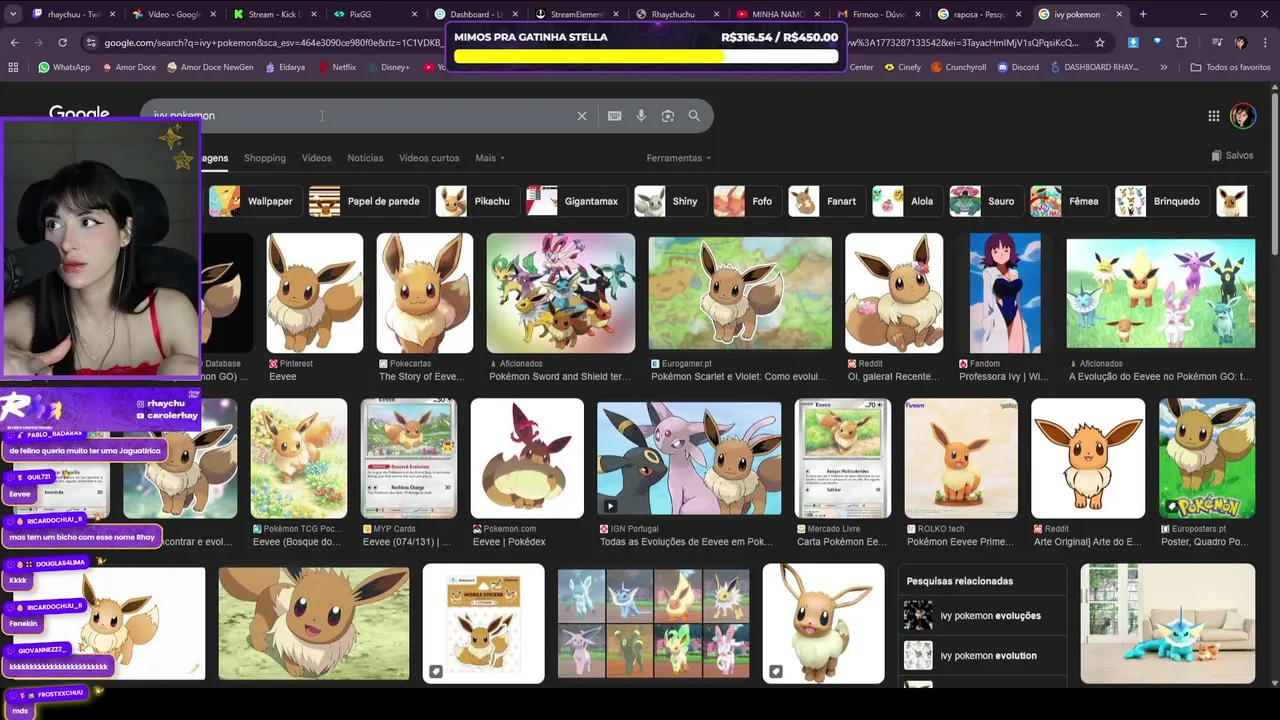
Task: Open the Eldarya bookmark
Action: point(284,67)
